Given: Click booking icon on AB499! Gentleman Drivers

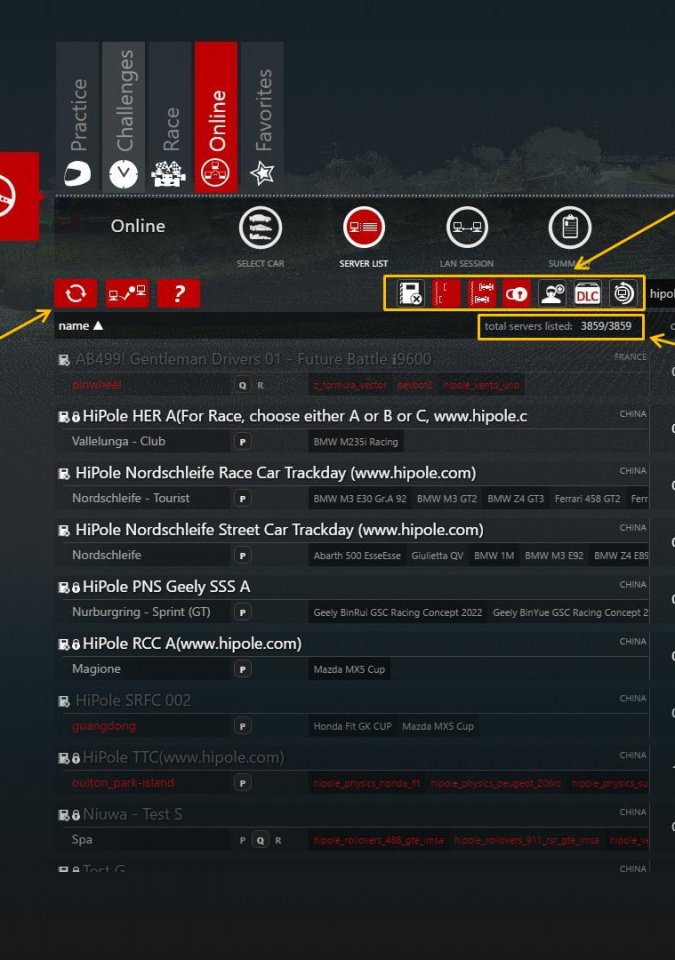Looking at the screenshot, I should click(x=64, y=360).
